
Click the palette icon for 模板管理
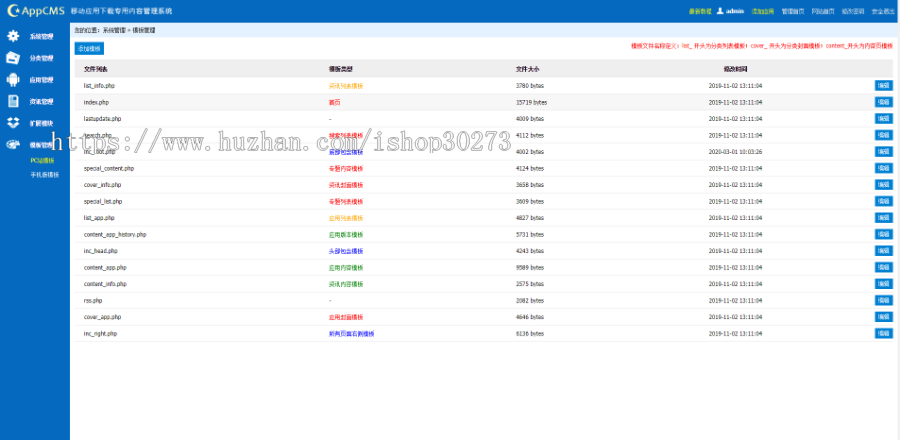tap(13, 145)
